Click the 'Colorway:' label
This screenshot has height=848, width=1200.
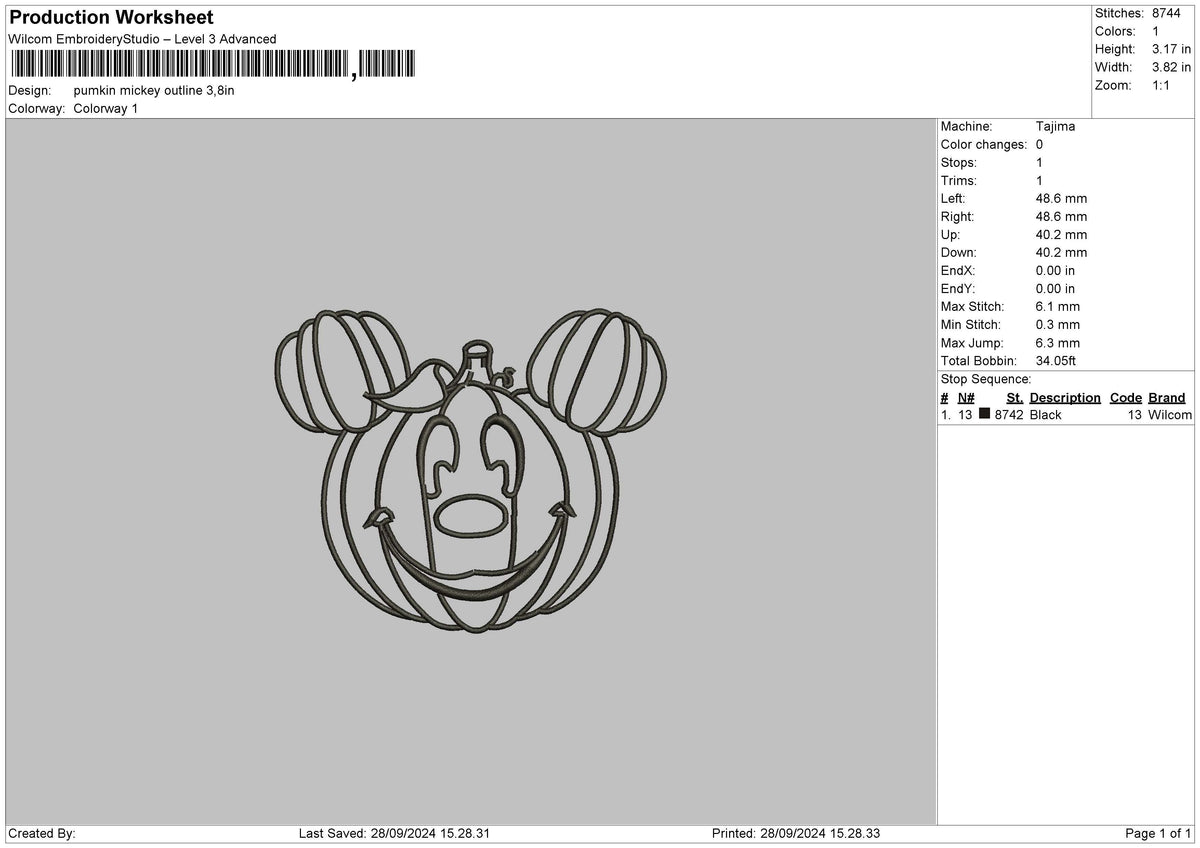[37, 108]
